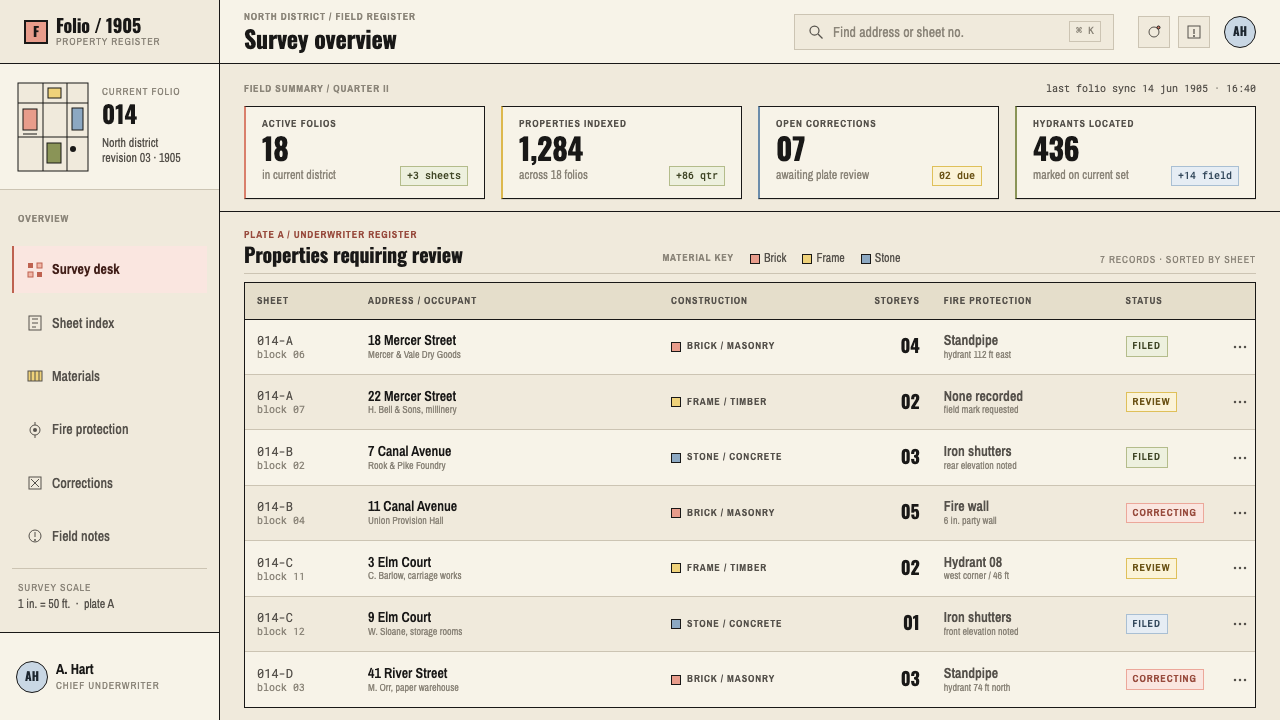Open row menu for 22 Mercer Street
1280x720 pixels.
(1240, 402)
